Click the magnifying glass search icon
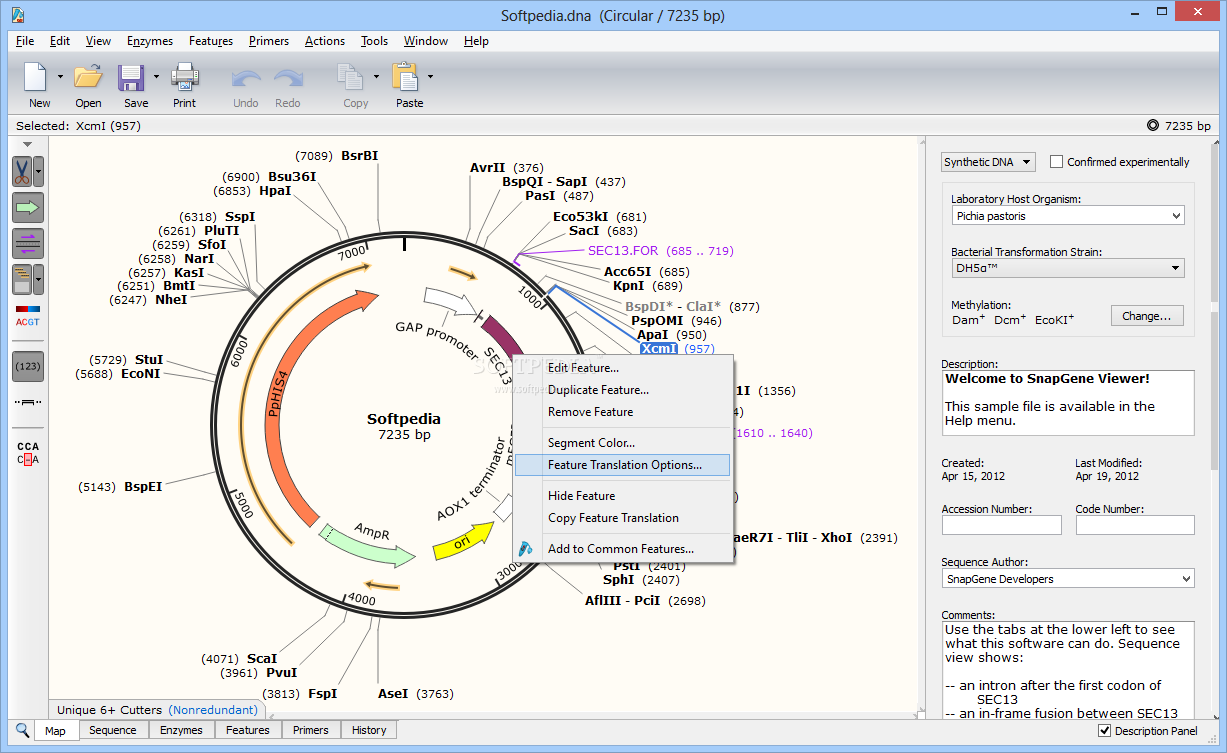 point(23,730)
